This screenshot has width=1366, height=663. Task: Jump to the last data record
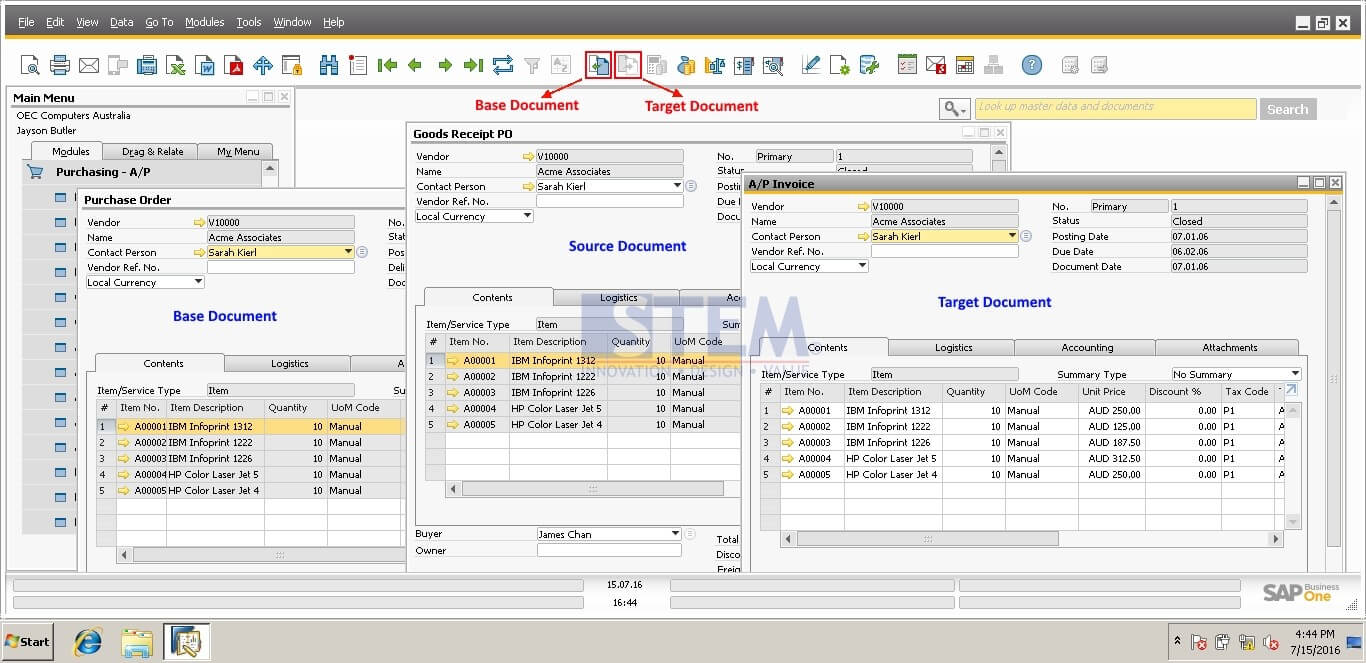(473, 65)
